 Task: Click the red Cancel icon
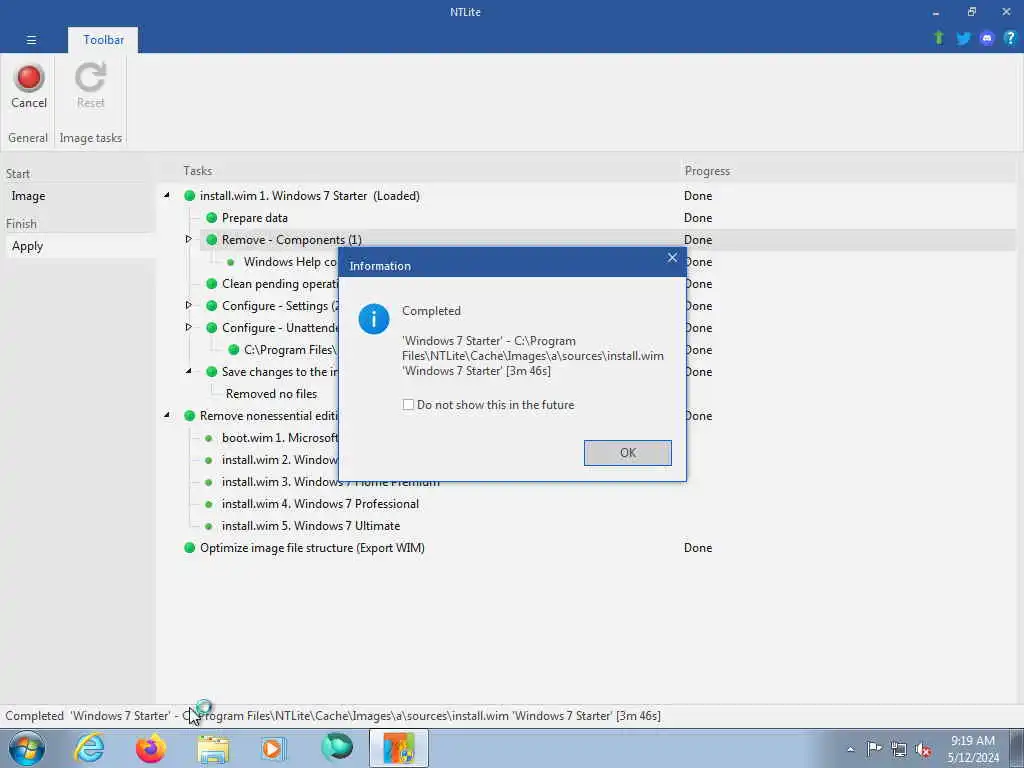click(29, 78)
